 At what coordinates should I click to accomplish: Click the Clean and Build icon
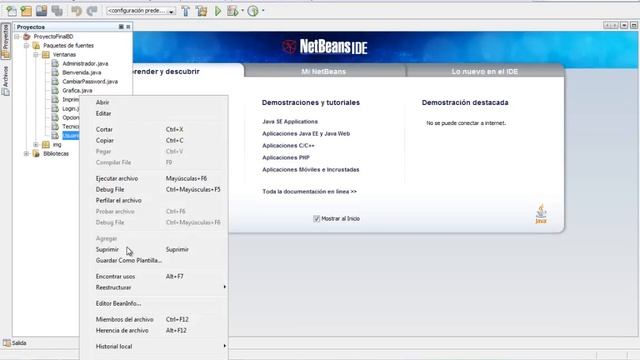(202, 11)
